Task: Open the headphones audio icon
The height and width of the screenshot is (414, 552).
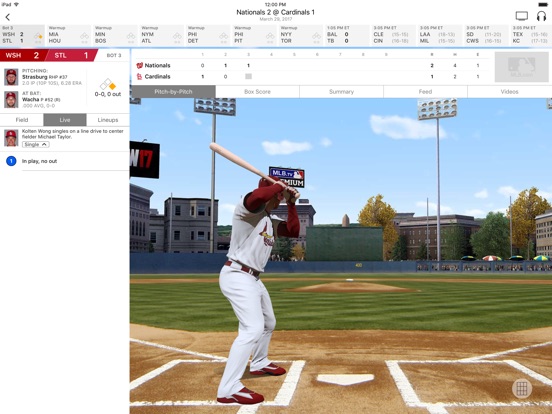Action: [541, 16]
